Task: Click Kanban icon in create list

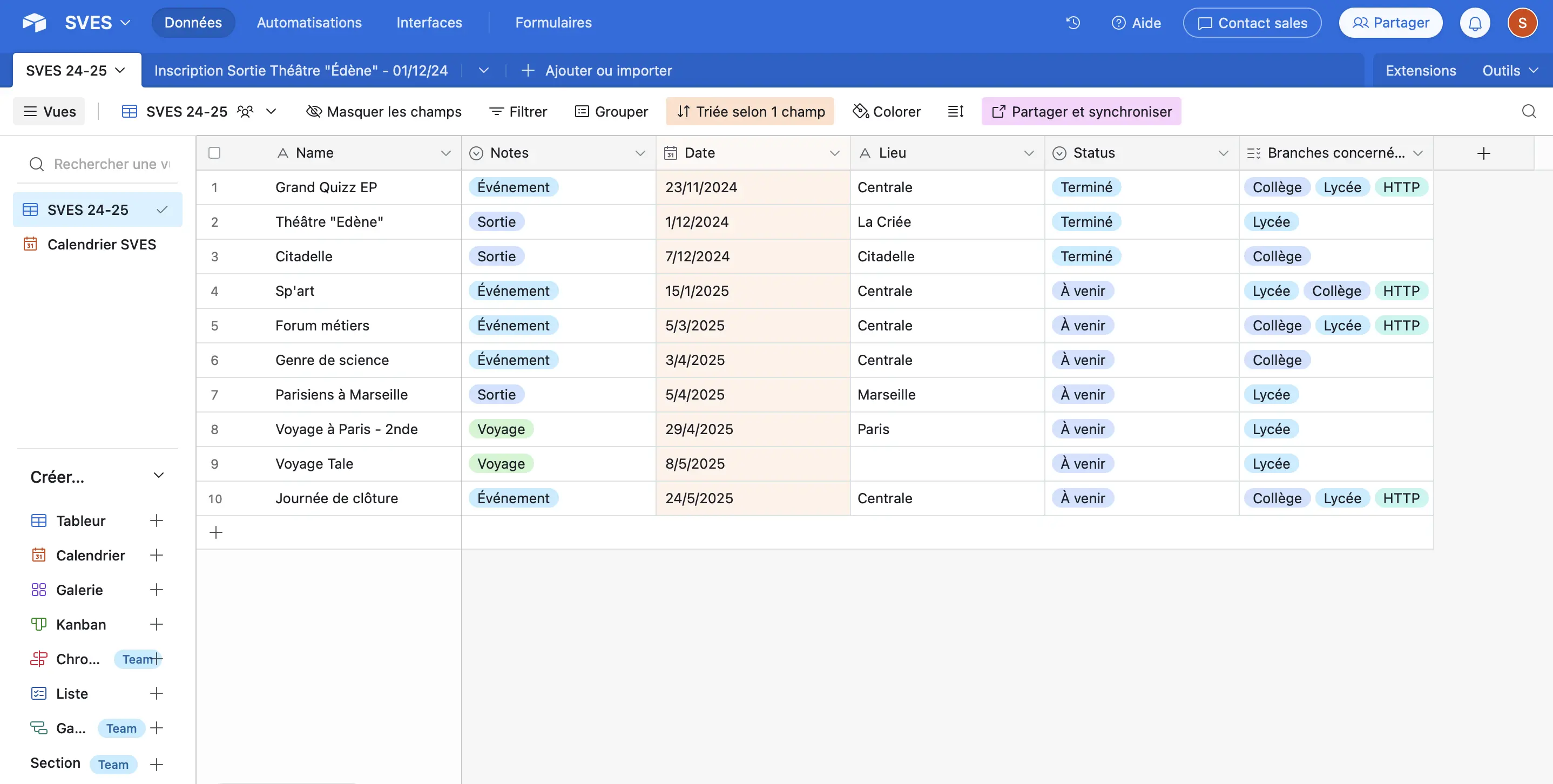Action: pyautogui.click(x=38, y=624)
